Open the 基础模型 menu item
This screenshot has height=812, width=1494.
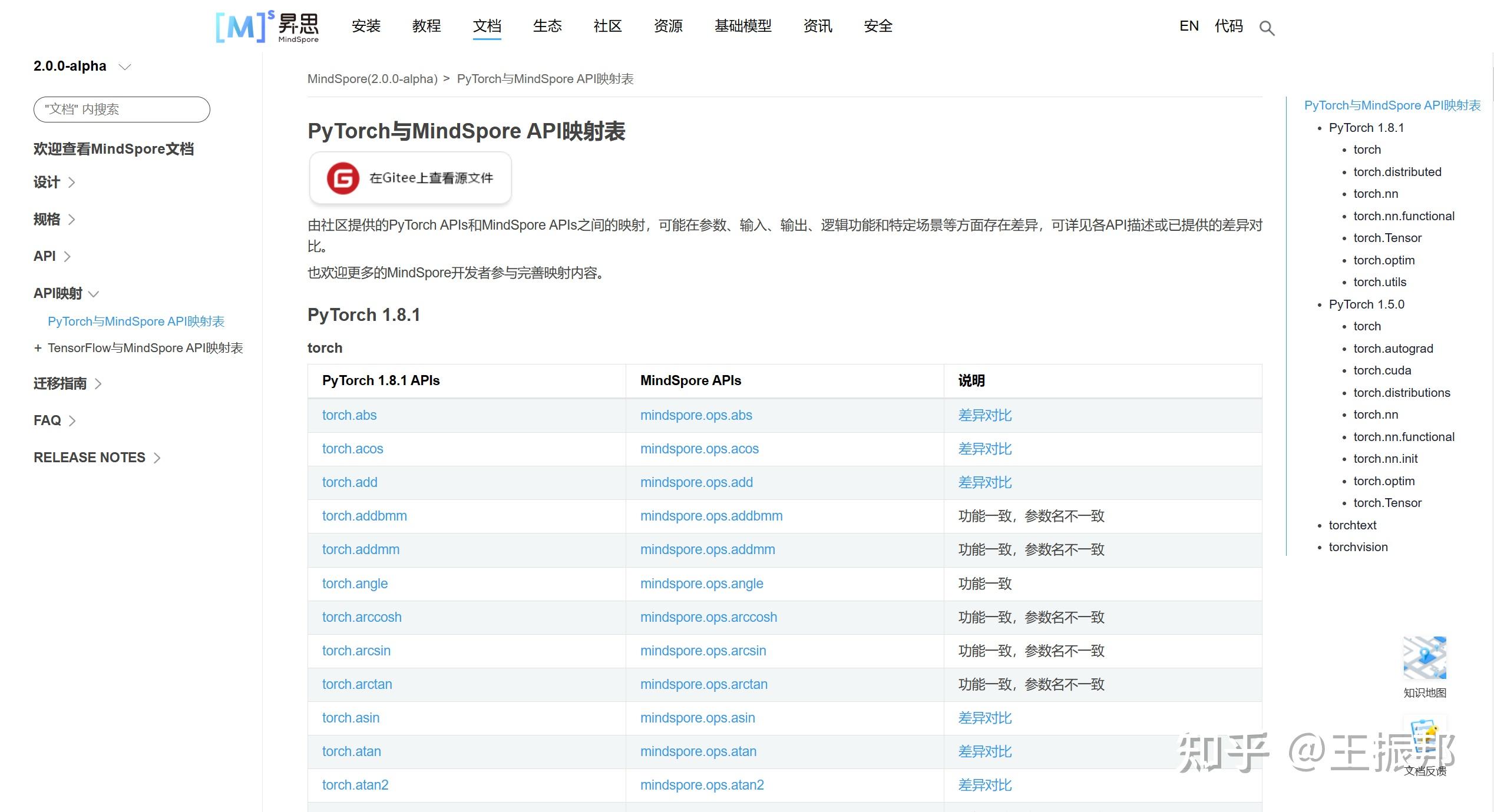(x=743, y=26)
